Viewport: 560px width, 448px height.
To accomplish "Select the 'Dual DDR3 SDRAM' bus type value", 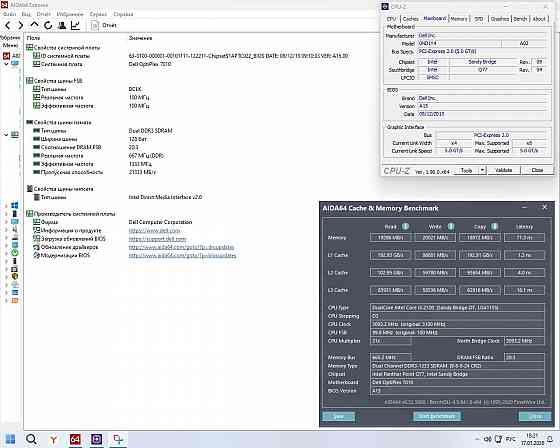I will pyautogui.click(x=150, y=131).
